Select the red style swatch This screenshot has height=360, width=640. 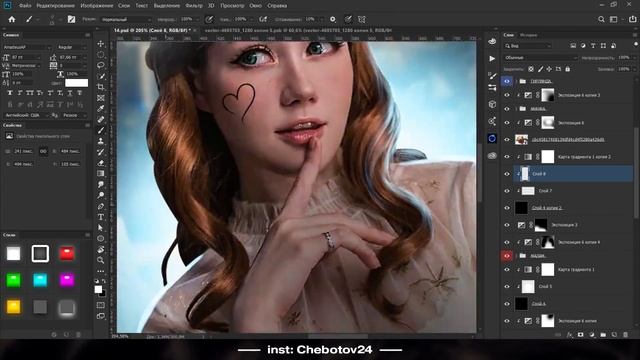tap(67, 253)
